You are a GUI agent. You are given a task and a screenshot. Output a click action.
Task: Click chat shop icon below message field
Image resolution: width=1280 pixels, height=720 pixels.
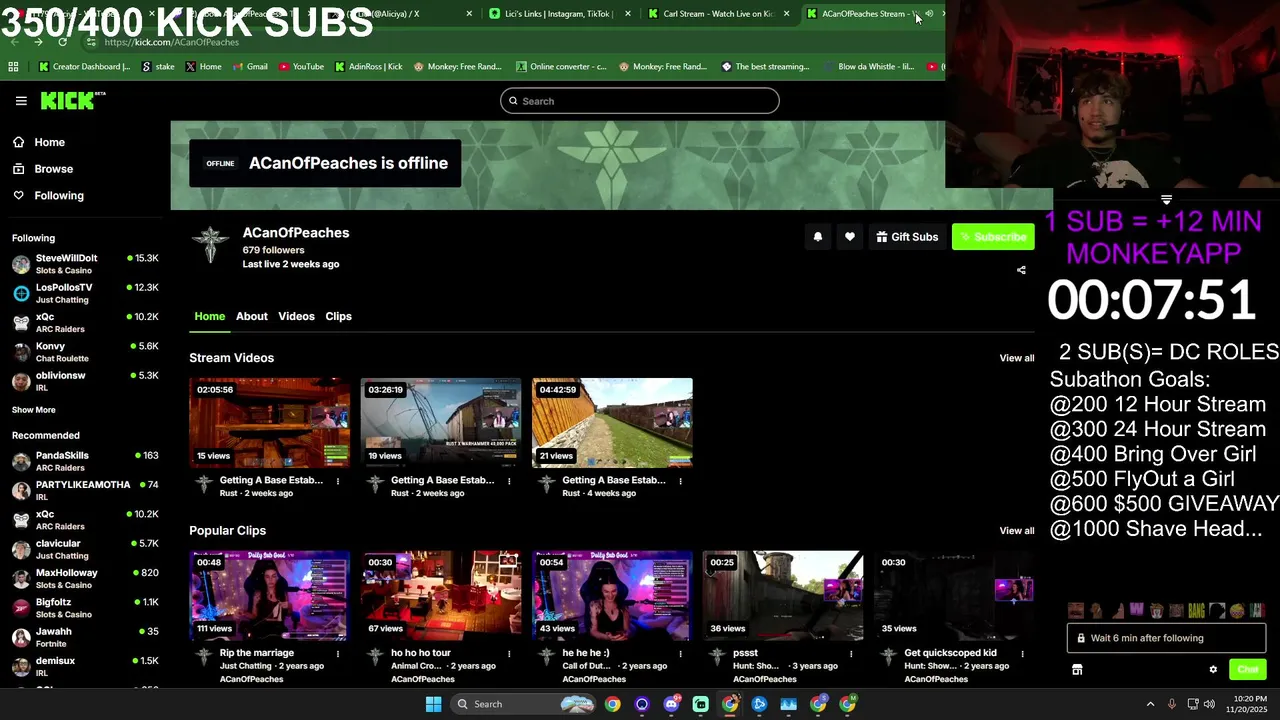1077,670
